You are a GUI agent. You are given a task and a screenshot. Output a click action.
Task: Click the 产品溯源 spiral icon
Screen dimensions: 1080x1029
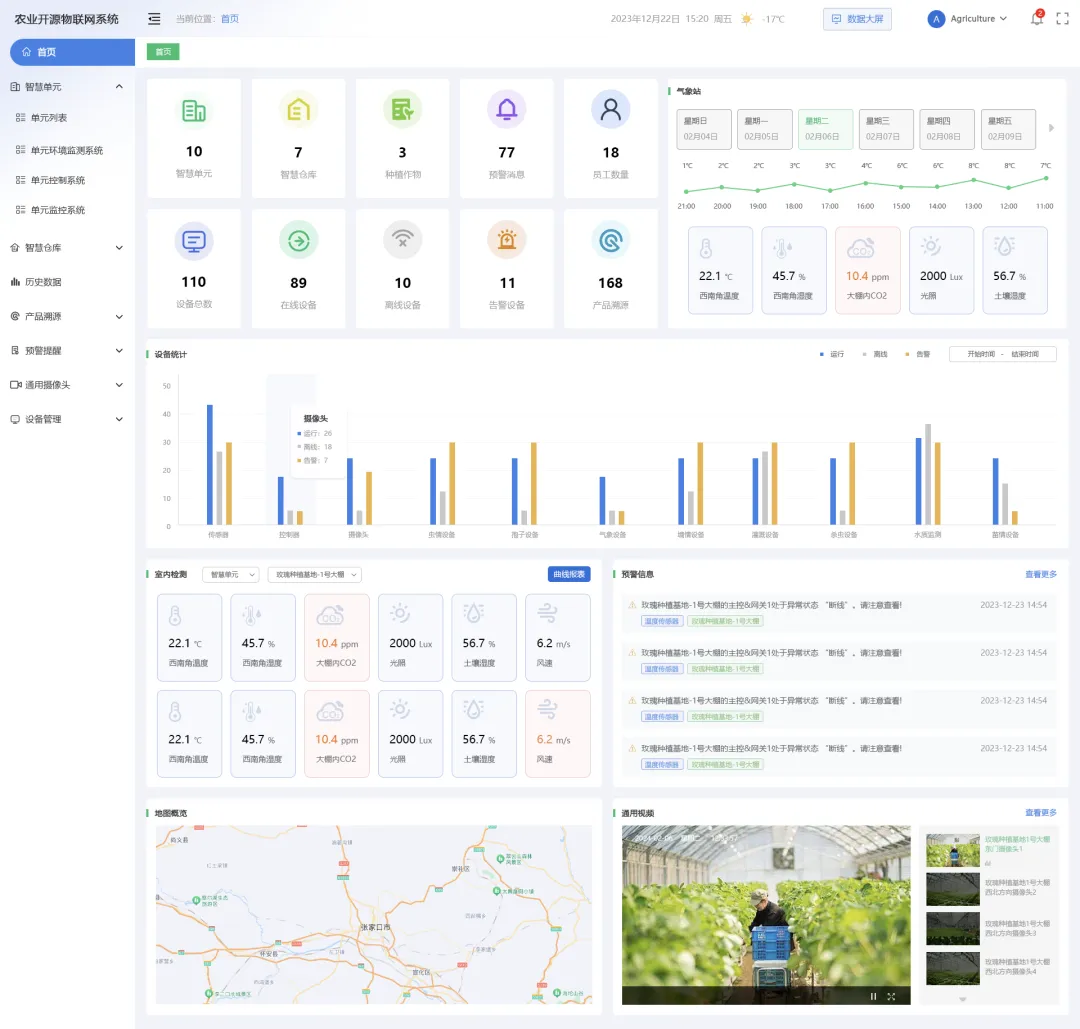click(611, 240)
